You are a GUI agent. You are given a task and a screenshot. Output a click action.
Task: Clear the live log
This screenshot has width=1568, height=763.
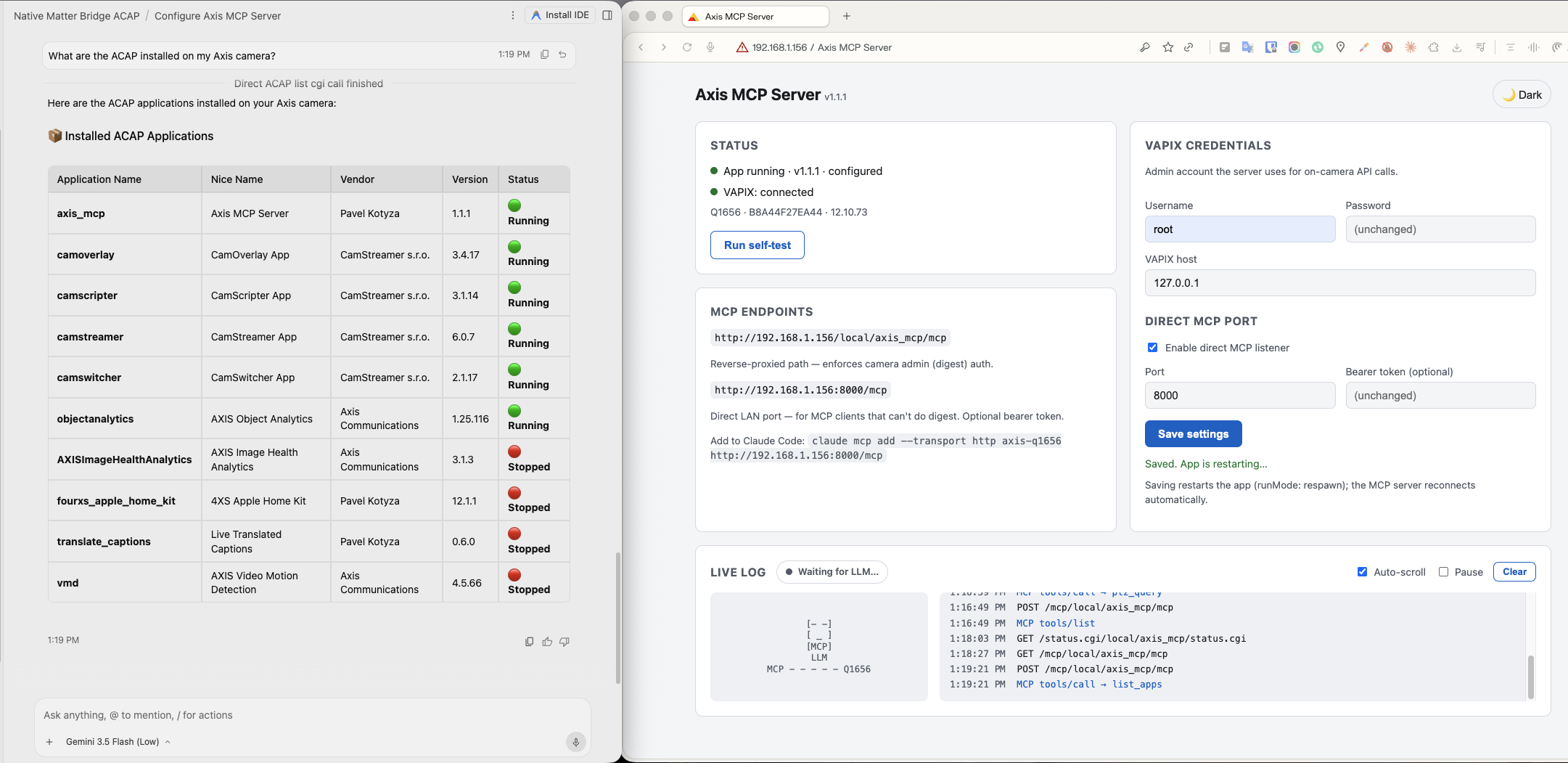1514,572
